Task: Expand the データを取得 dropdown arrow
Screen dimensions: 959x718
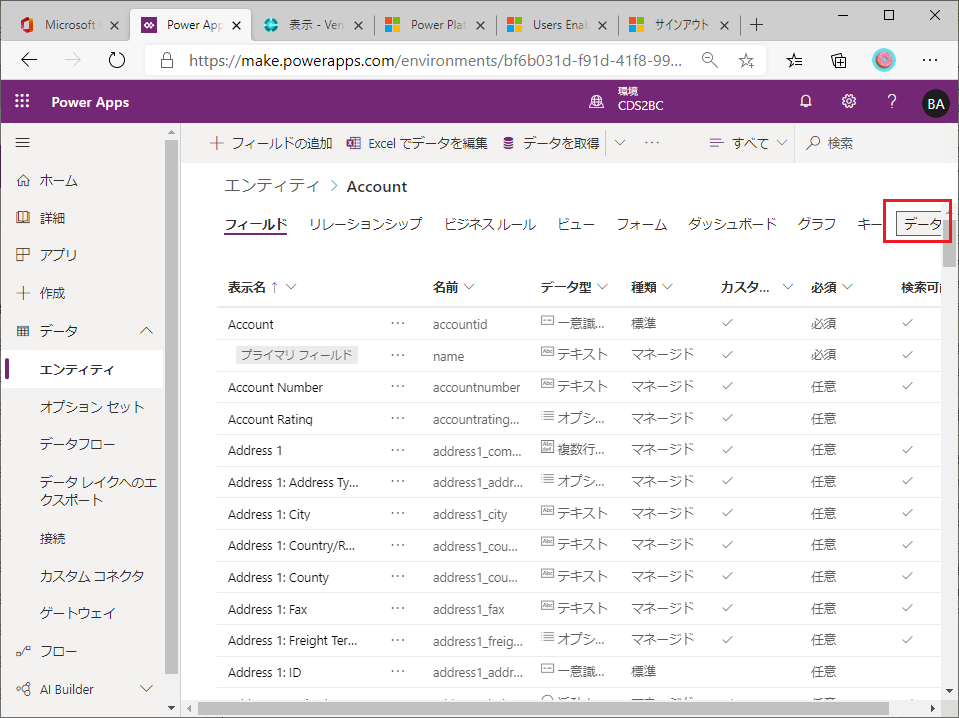Action: pos(620,143)
